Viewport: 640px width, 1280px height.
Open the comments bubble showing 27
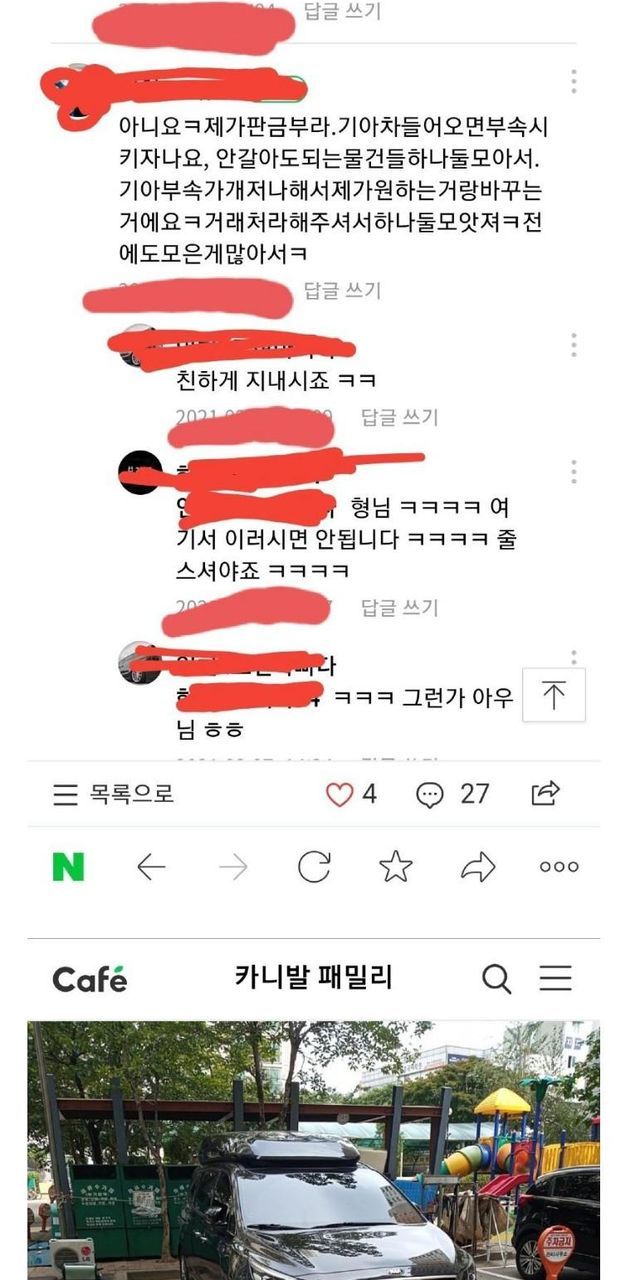[430, 795]
